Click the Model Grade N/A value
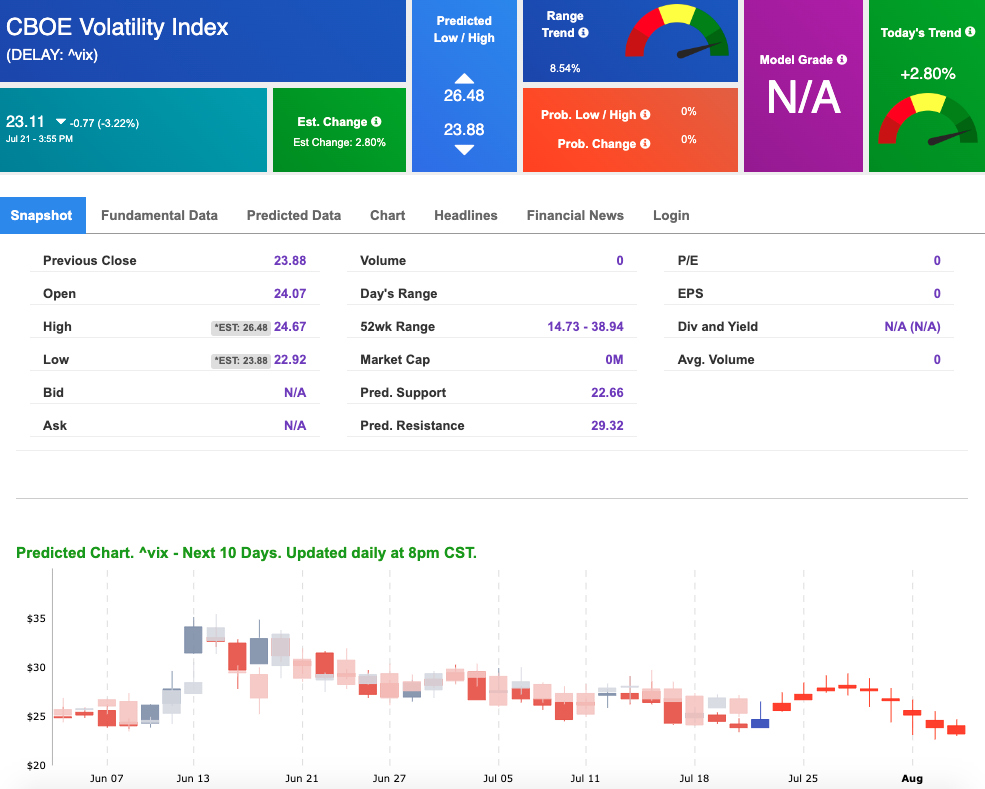Viewport: 985px width, 789px height. click(x=803, y=97)
